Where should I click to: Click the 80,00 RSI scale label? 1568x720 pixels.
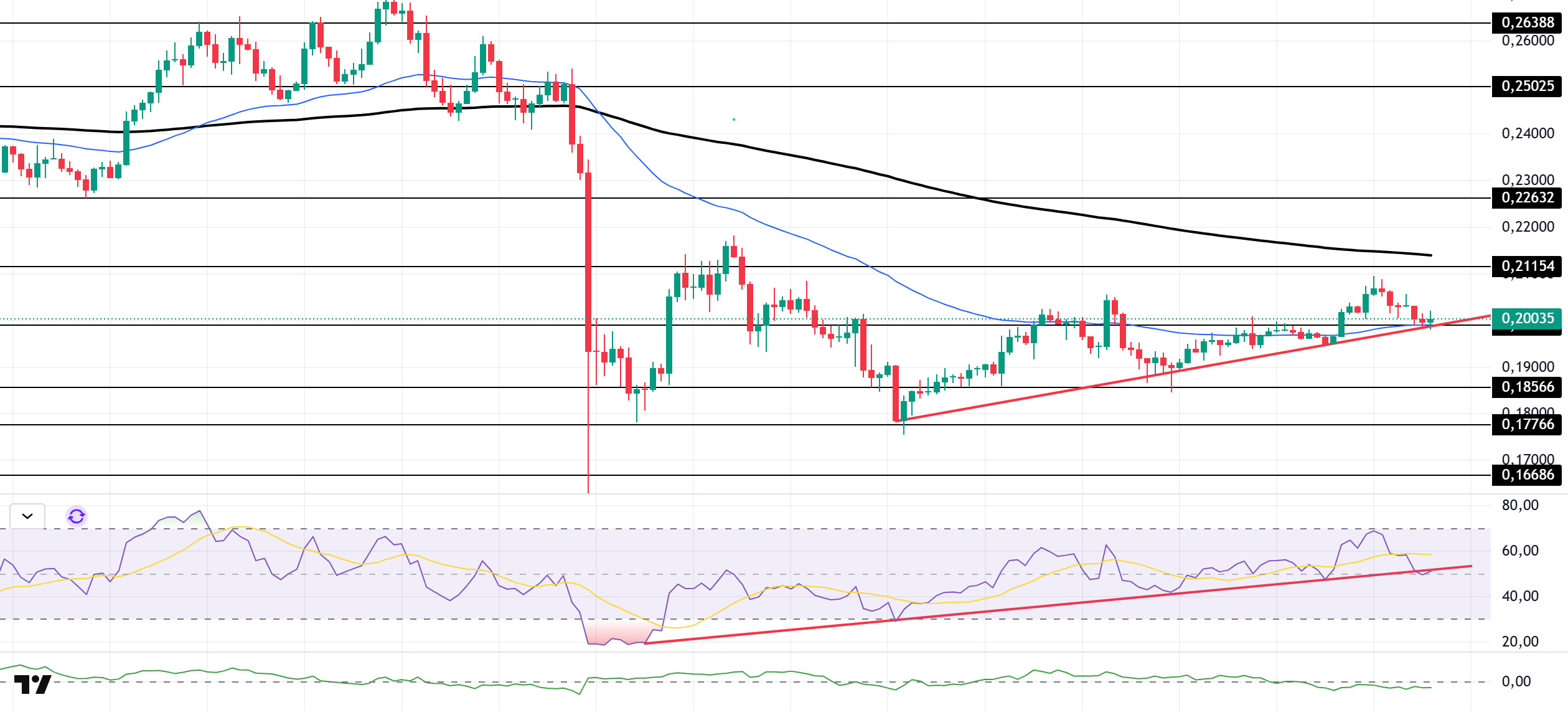point(1519,505)
